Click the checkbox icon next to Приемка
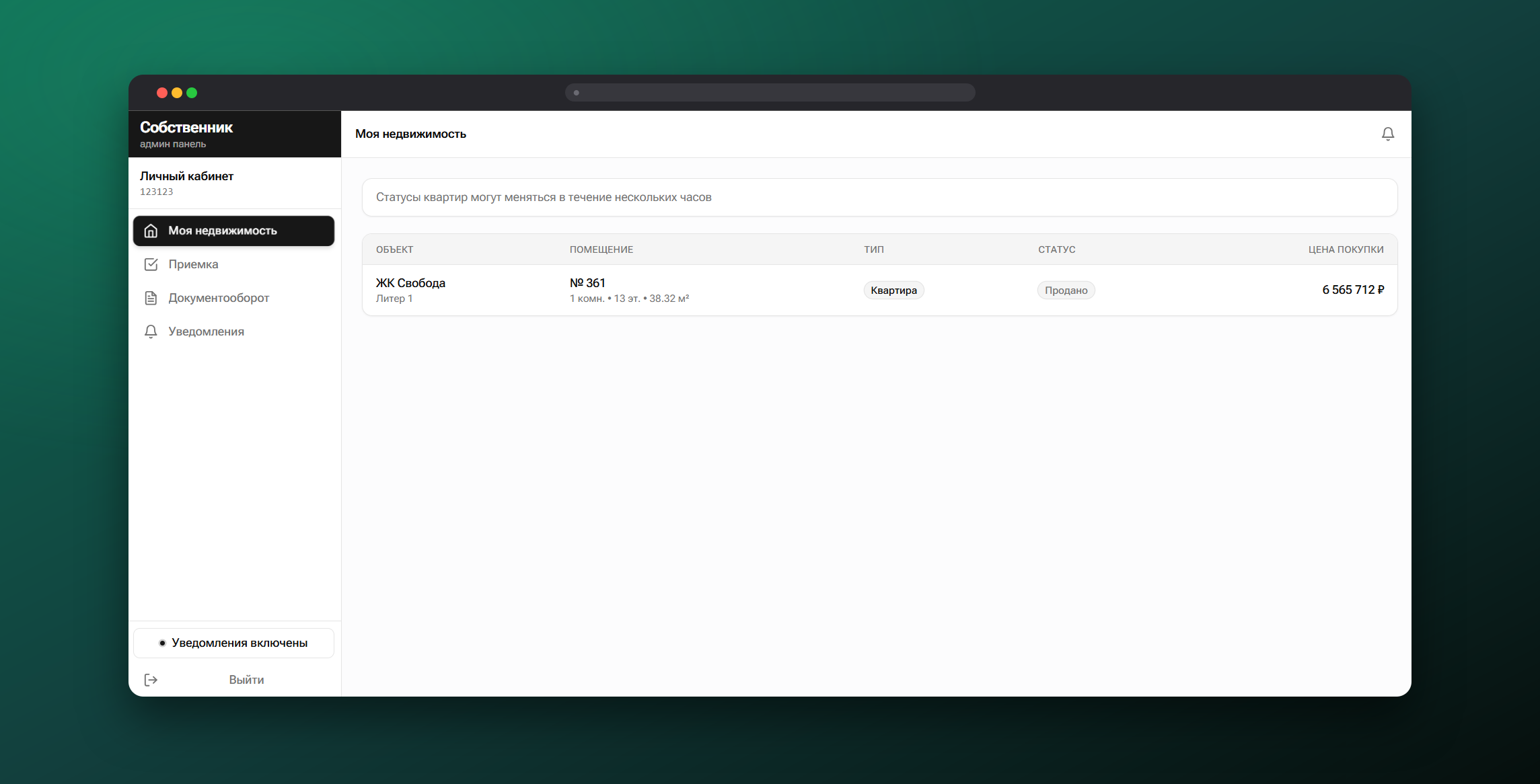Image resolution: width=1540 pixels, height=784 pixels. 151,264
